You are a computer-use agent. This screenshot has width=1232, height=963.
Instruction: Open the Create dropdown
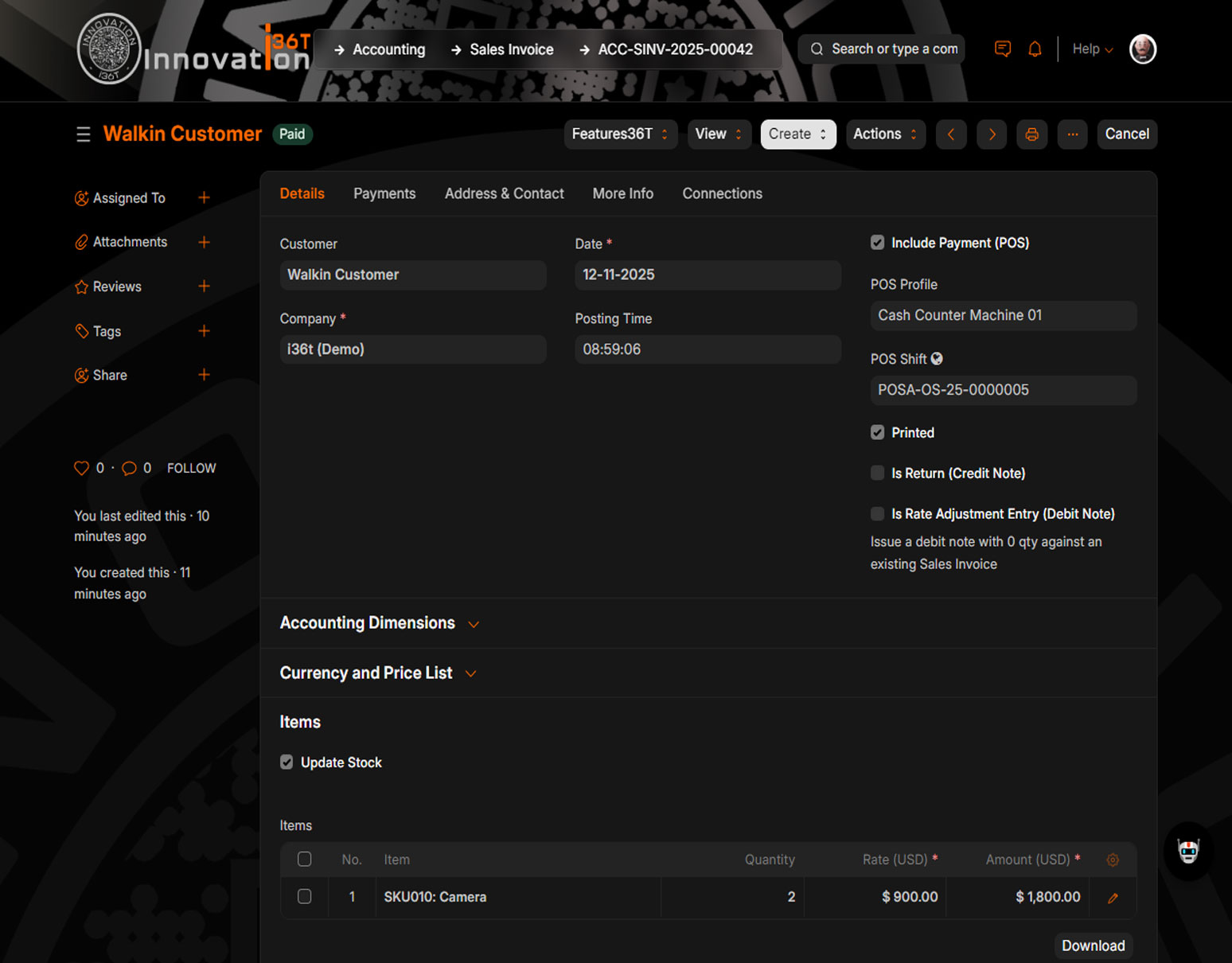point(797,135)
